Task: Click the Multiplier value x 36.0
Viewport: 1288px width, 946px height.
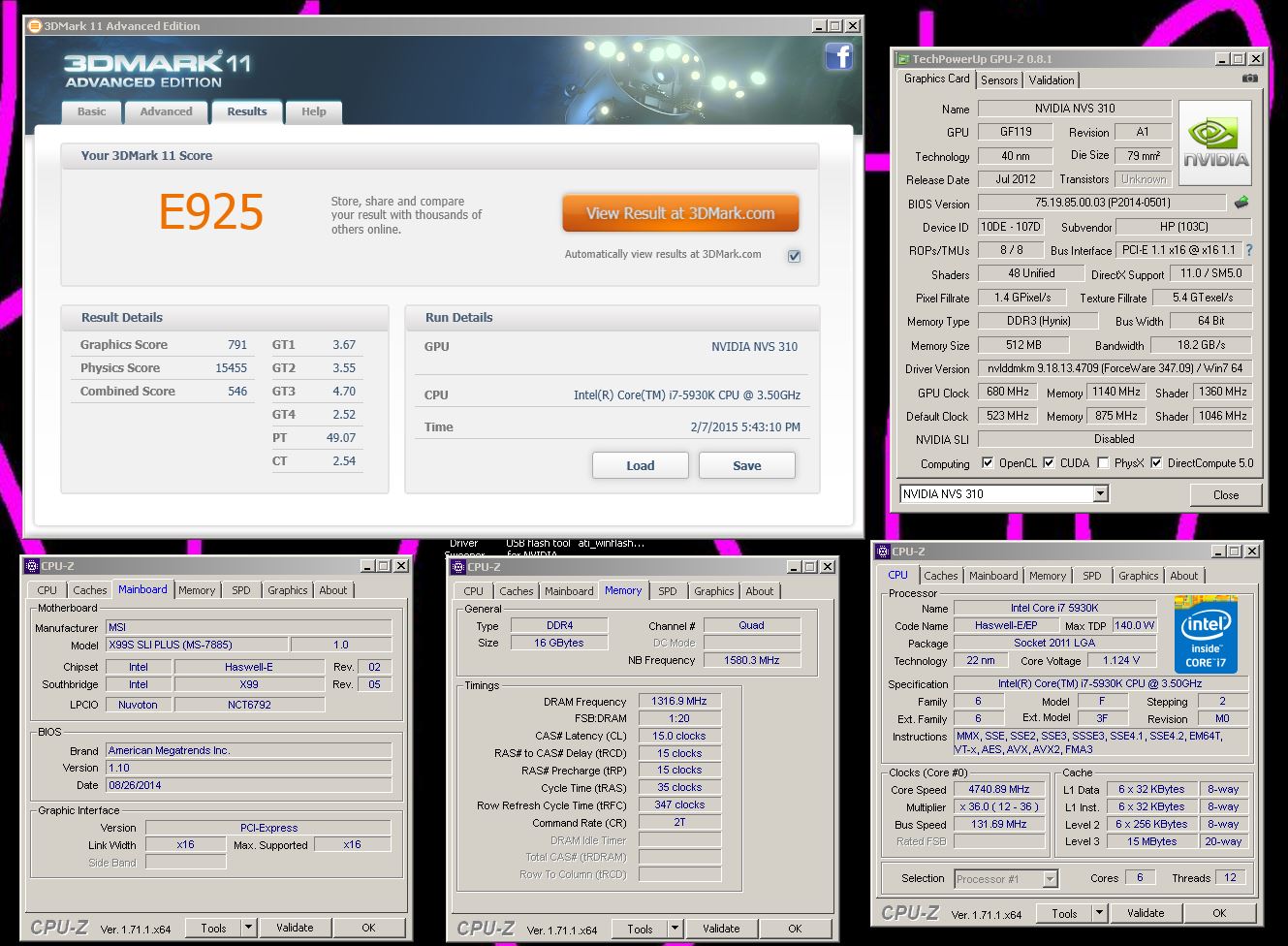Action: 998,807
